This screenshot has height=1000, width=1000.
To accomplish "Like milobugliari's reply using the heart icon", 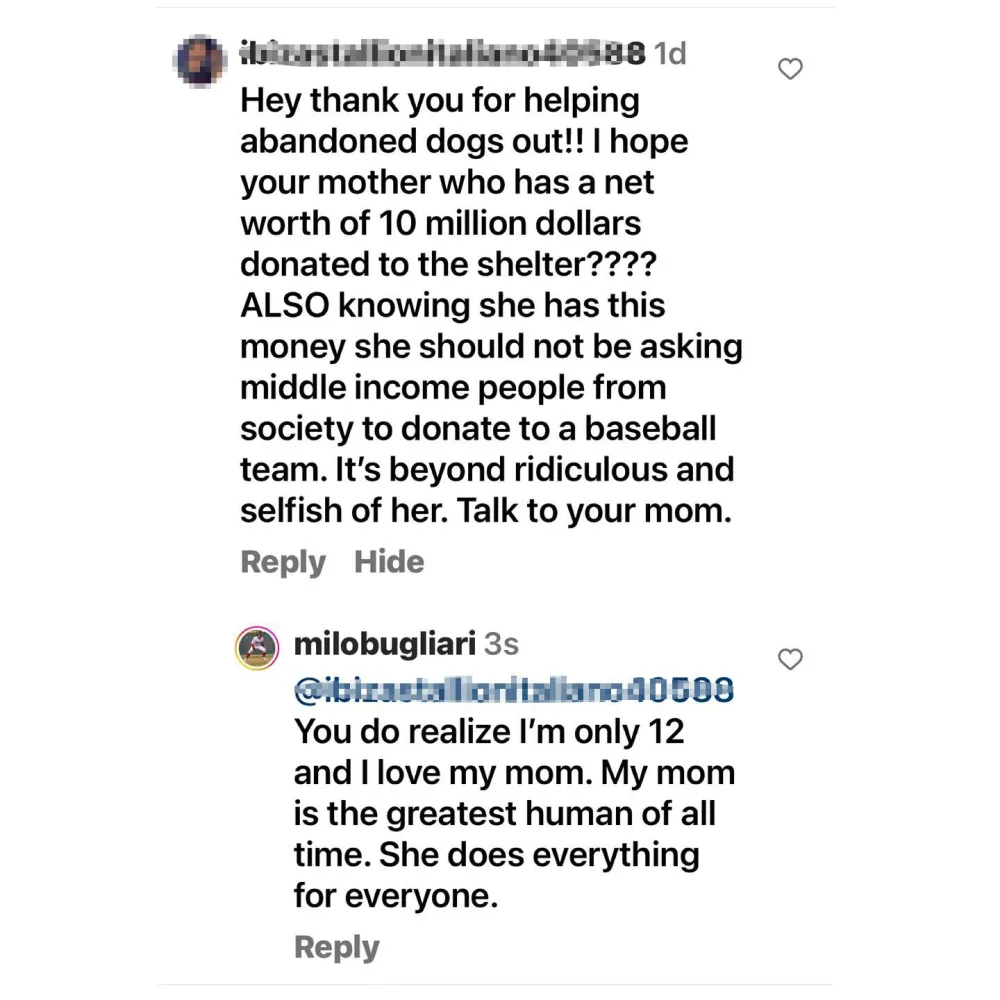I will click(x=790, y=660).
